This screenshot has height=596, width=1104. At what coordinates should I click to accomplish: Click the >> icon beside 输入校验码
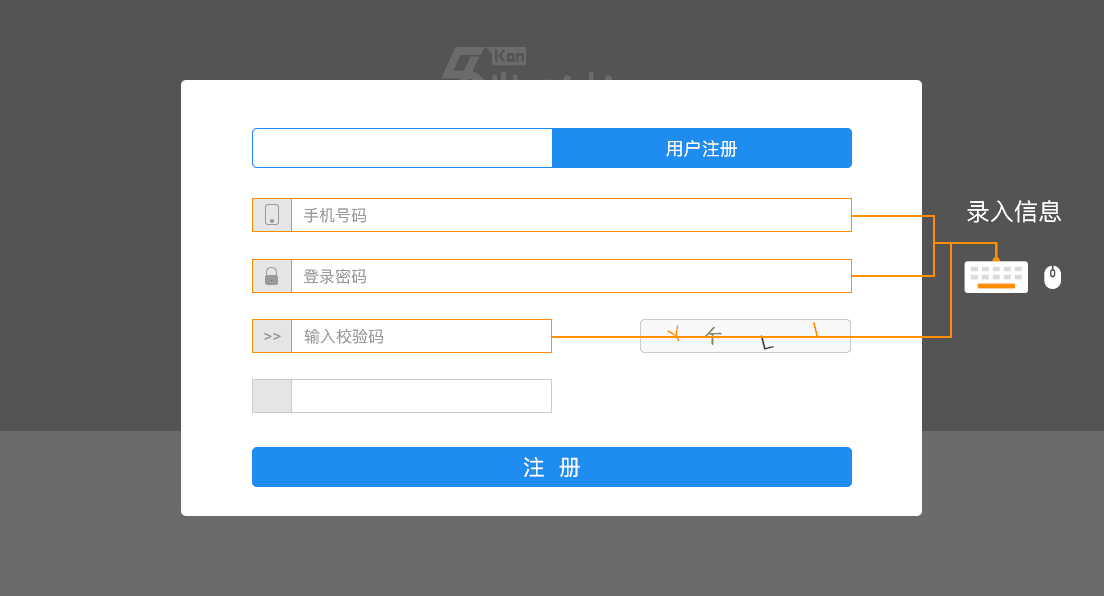pyautogui.click(x=272, y=336)
